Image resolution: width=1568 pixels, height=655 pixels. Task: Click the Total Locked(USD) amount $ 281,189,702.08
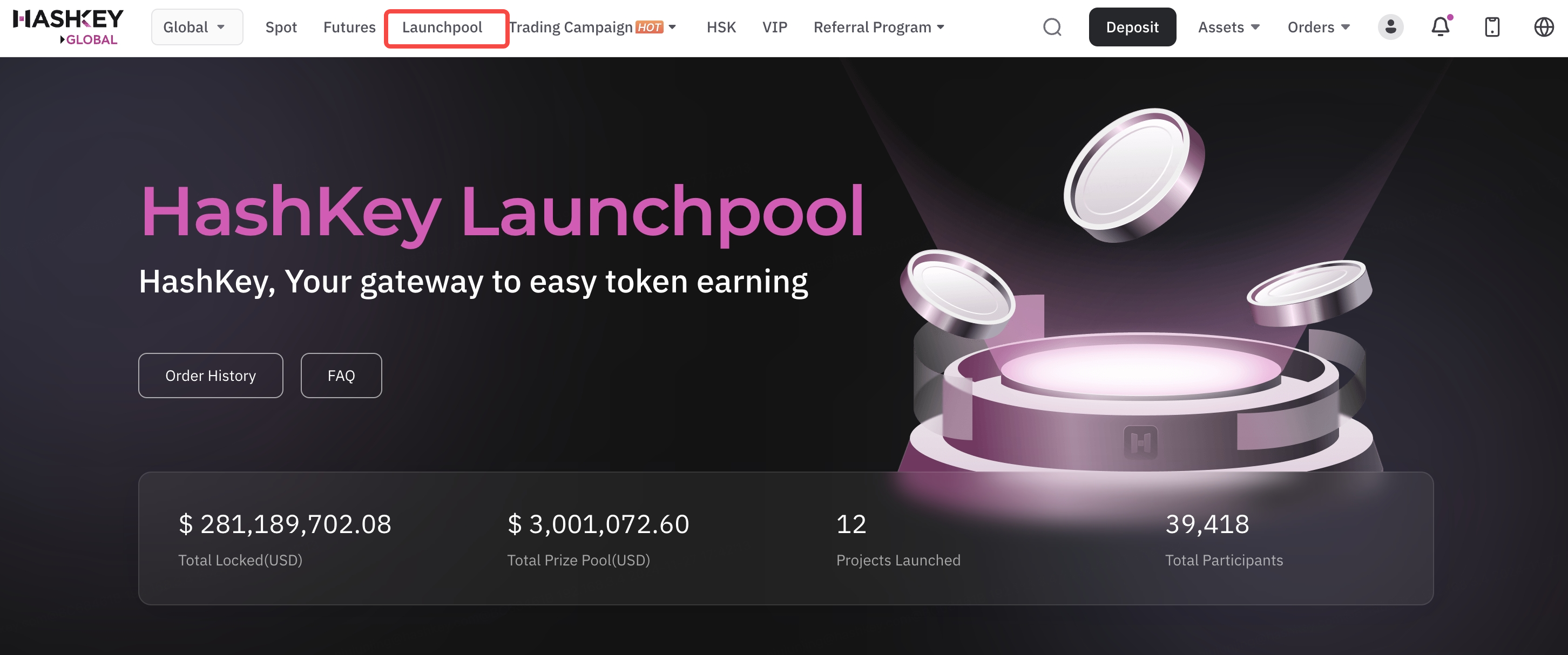pyautogui.click(x=285, y=524)
